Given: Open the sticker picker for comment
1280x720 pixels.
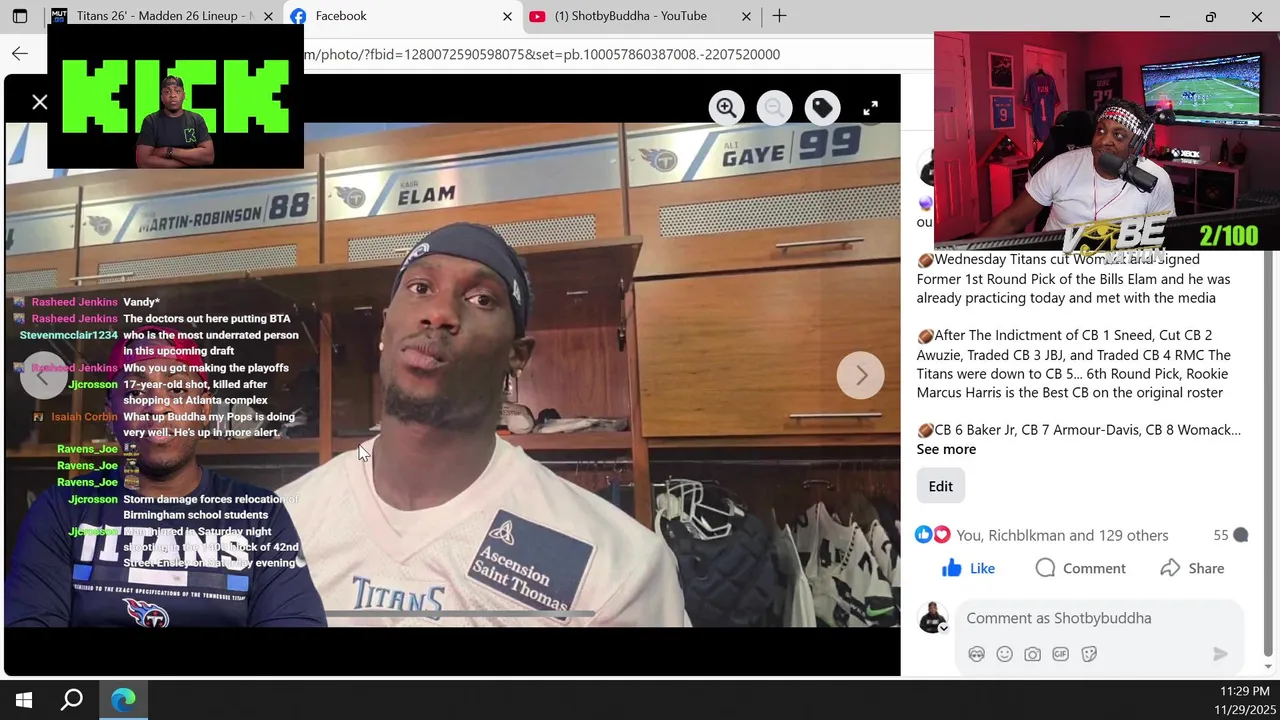Looking at the screenshot, I should (x=1089, y=654).
